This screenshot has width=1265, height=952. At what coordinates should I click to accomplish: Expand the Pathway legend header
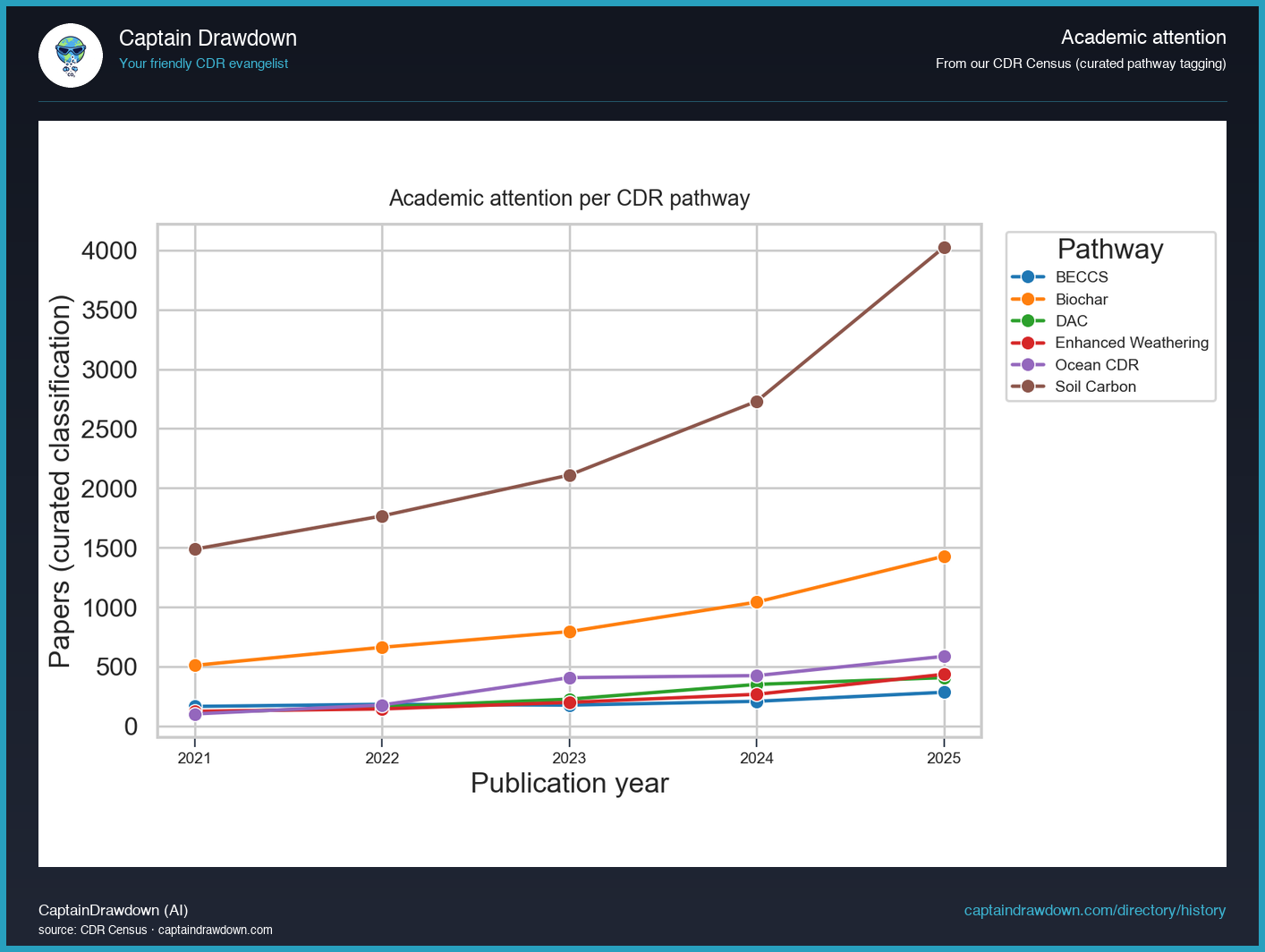click(x=1110, y=249)
